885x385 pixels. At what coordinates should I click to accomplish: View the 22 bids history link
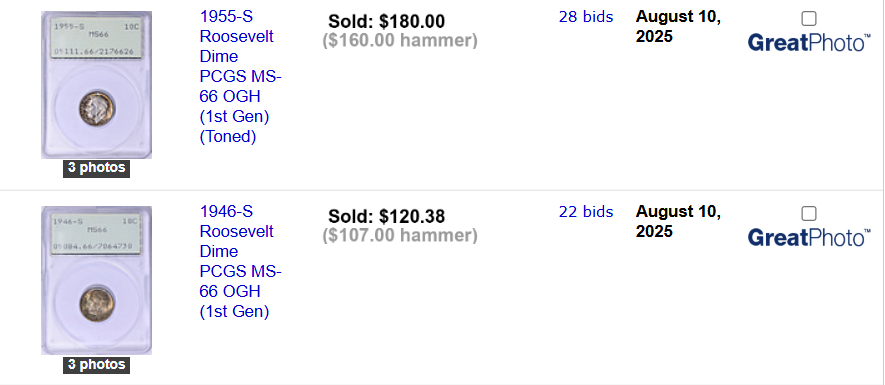tap(586, 212)
